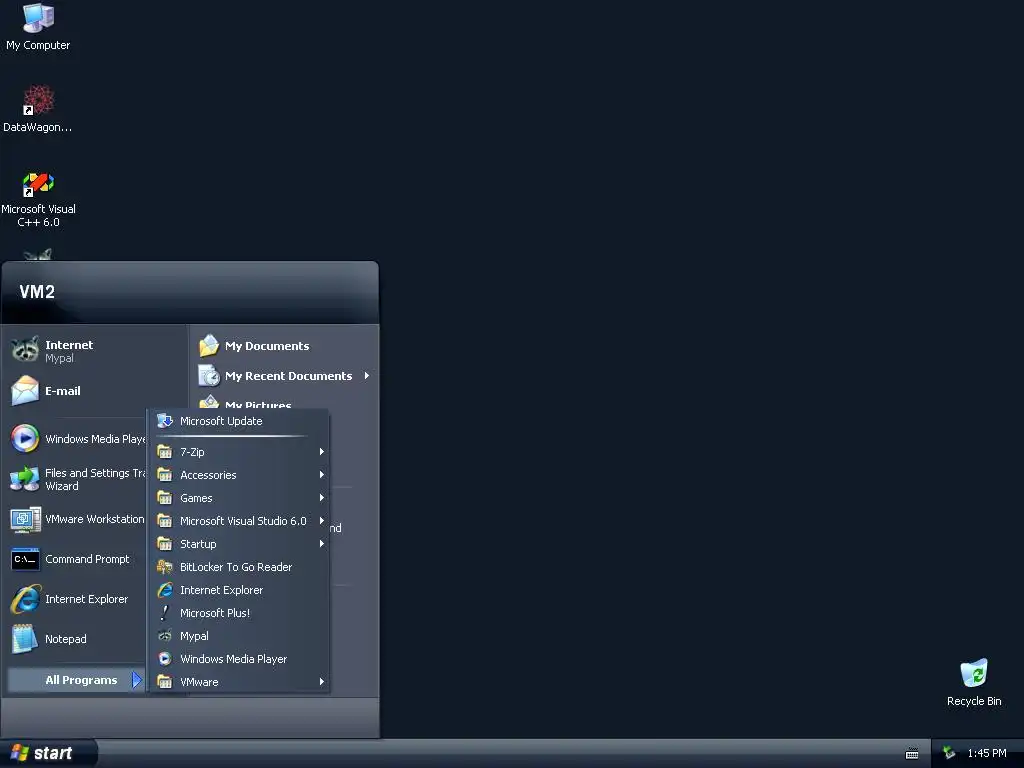Click the My Documents folder icon
The width and height of the screenshot is (1024, 768).
(x=209, y=345)
